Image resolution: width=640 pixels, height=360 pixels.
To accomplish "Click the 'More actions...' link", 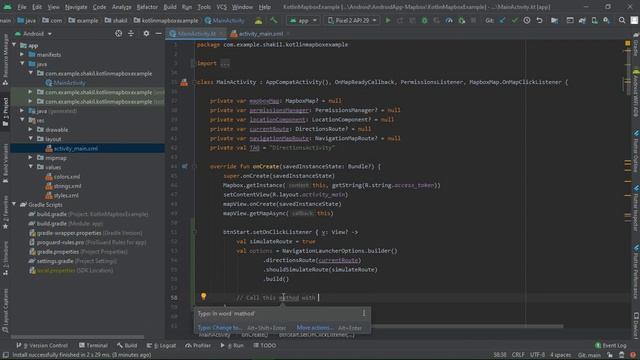I will tap(315, 328).
